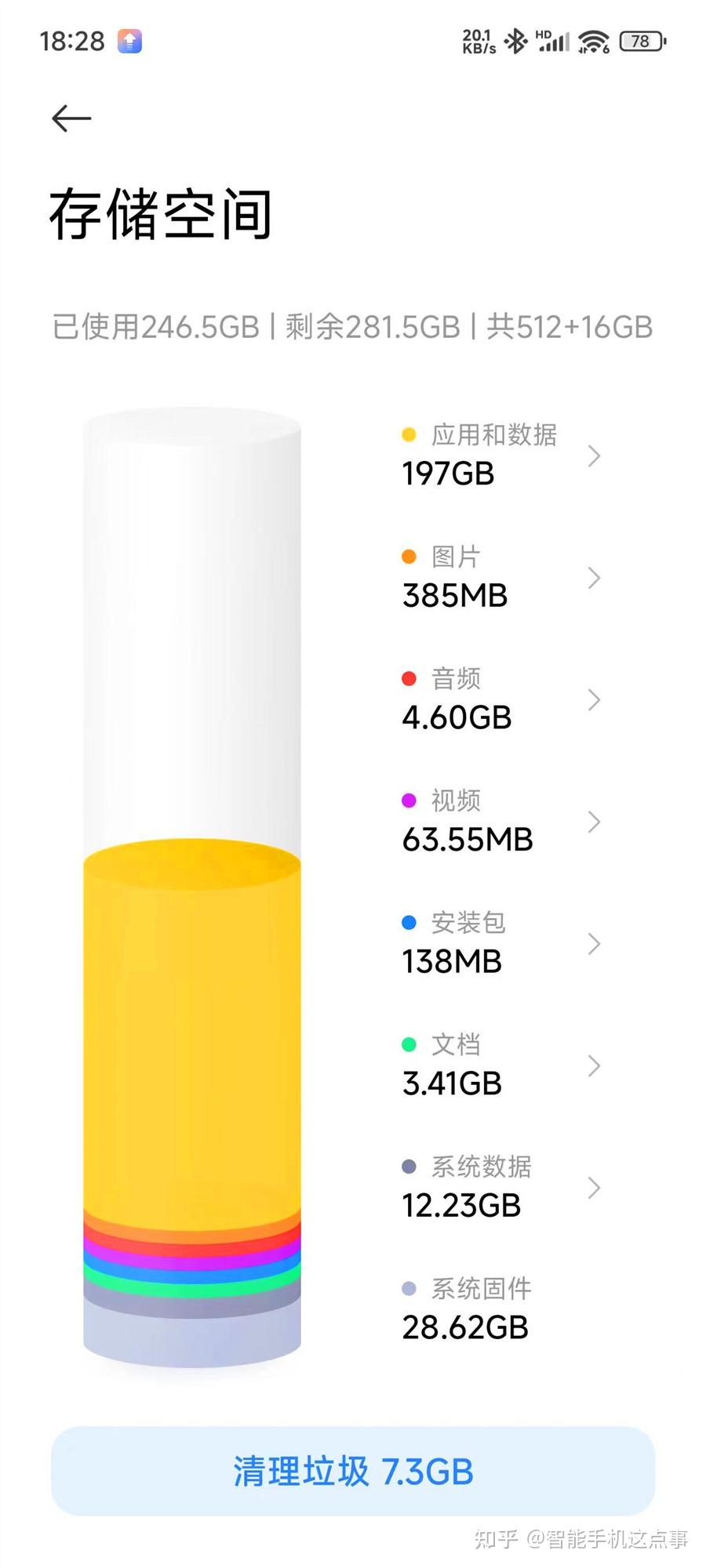This screenshot has height=1568, width=706.
Task: Expand the 图片 row using the arrow
Action: (595, 579)
